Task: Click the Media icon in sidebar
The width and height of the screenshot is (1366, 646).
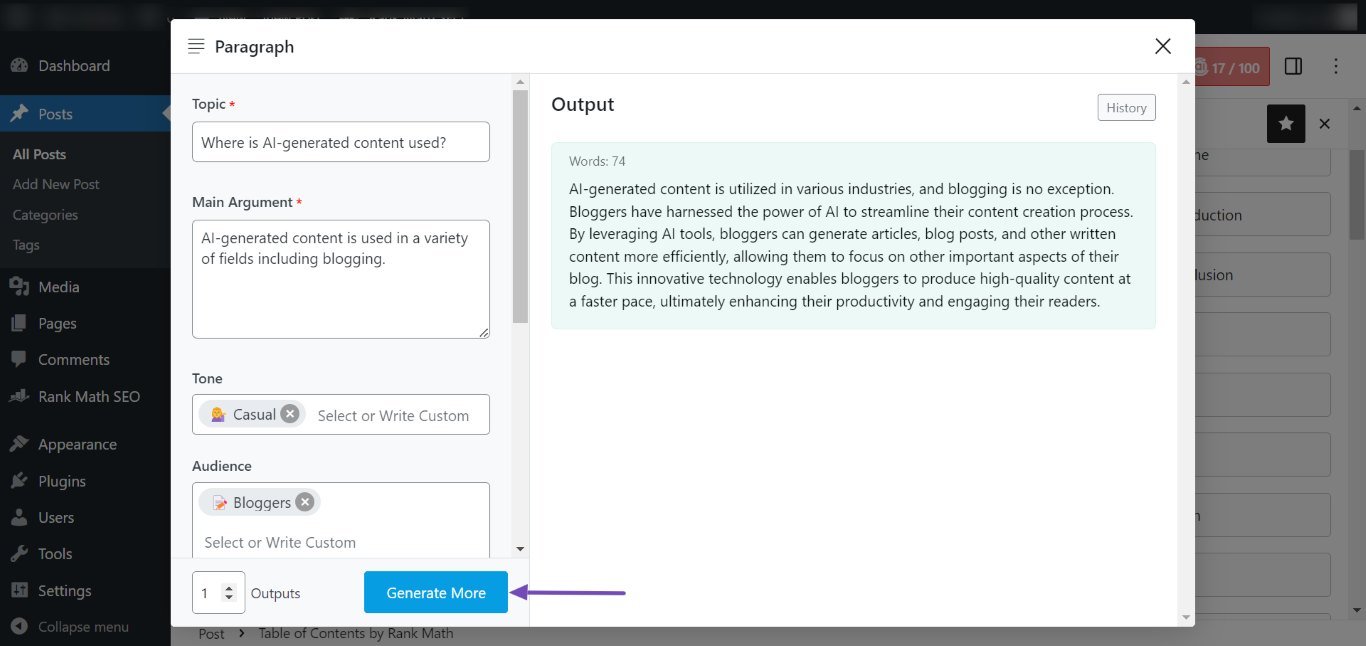Action: click(x=19, y=287)
